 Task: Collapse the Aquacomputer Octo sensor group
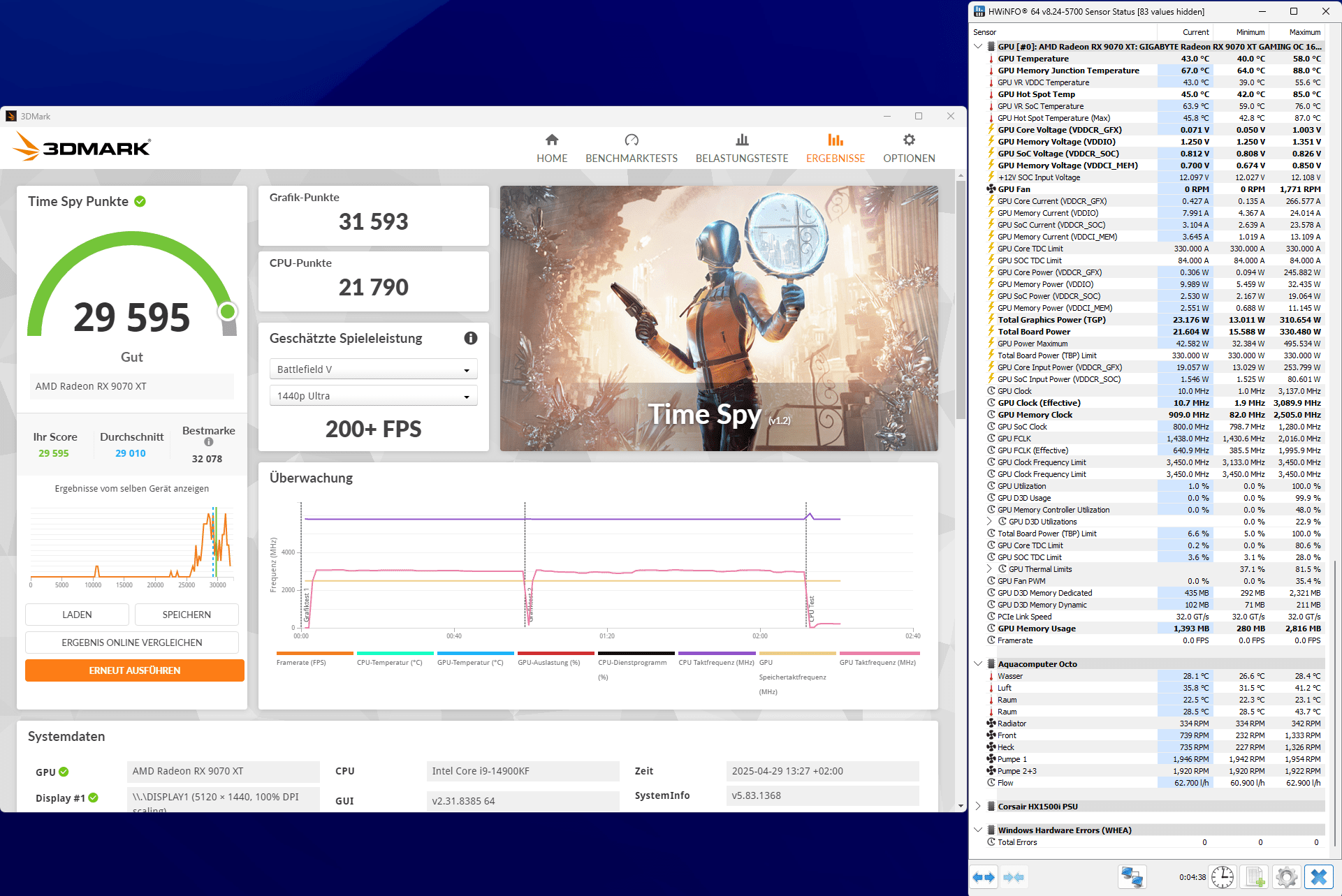coord(978,664)
